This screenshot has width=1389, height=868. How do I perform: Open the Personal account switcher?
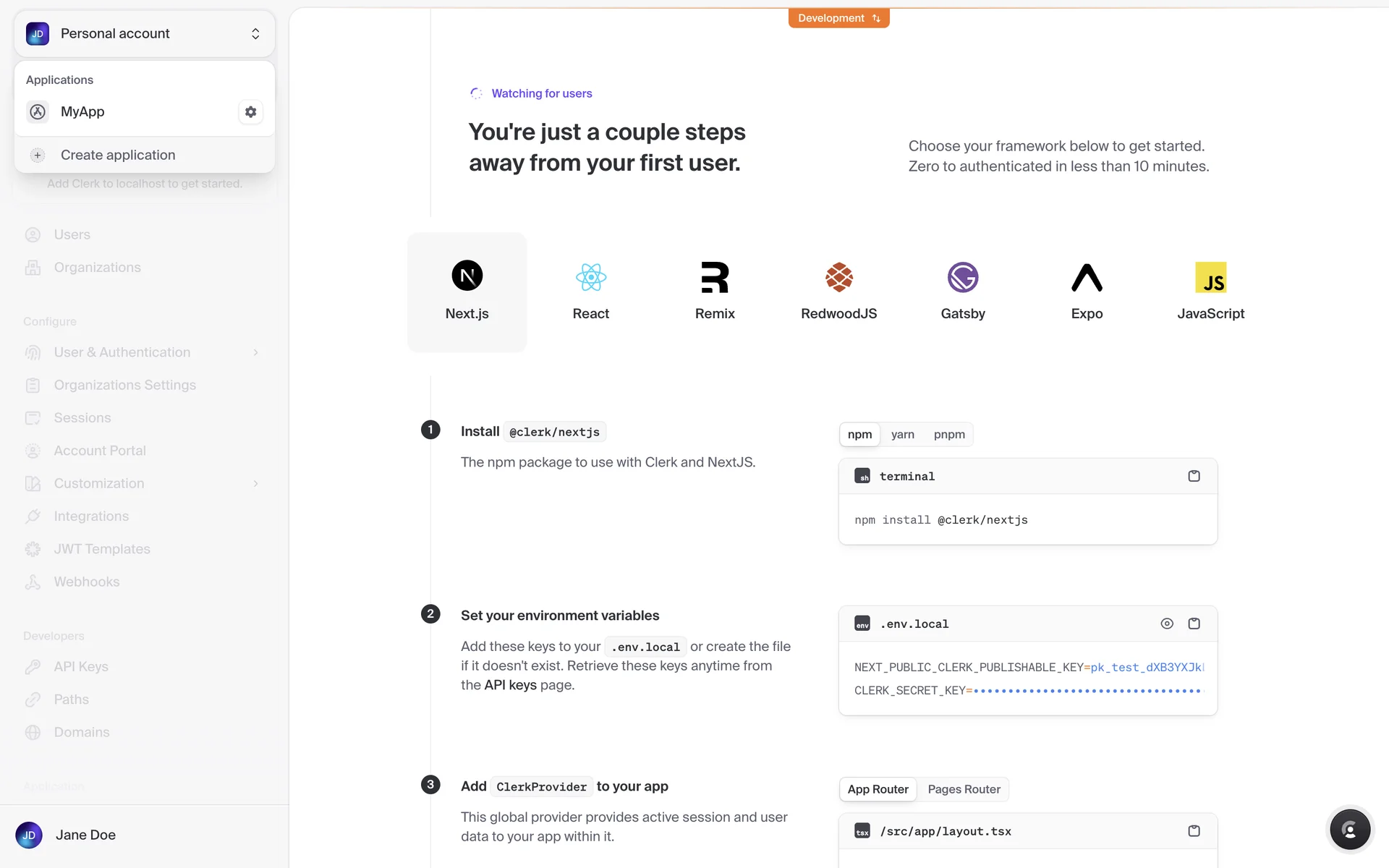click(x=144, y=34)
